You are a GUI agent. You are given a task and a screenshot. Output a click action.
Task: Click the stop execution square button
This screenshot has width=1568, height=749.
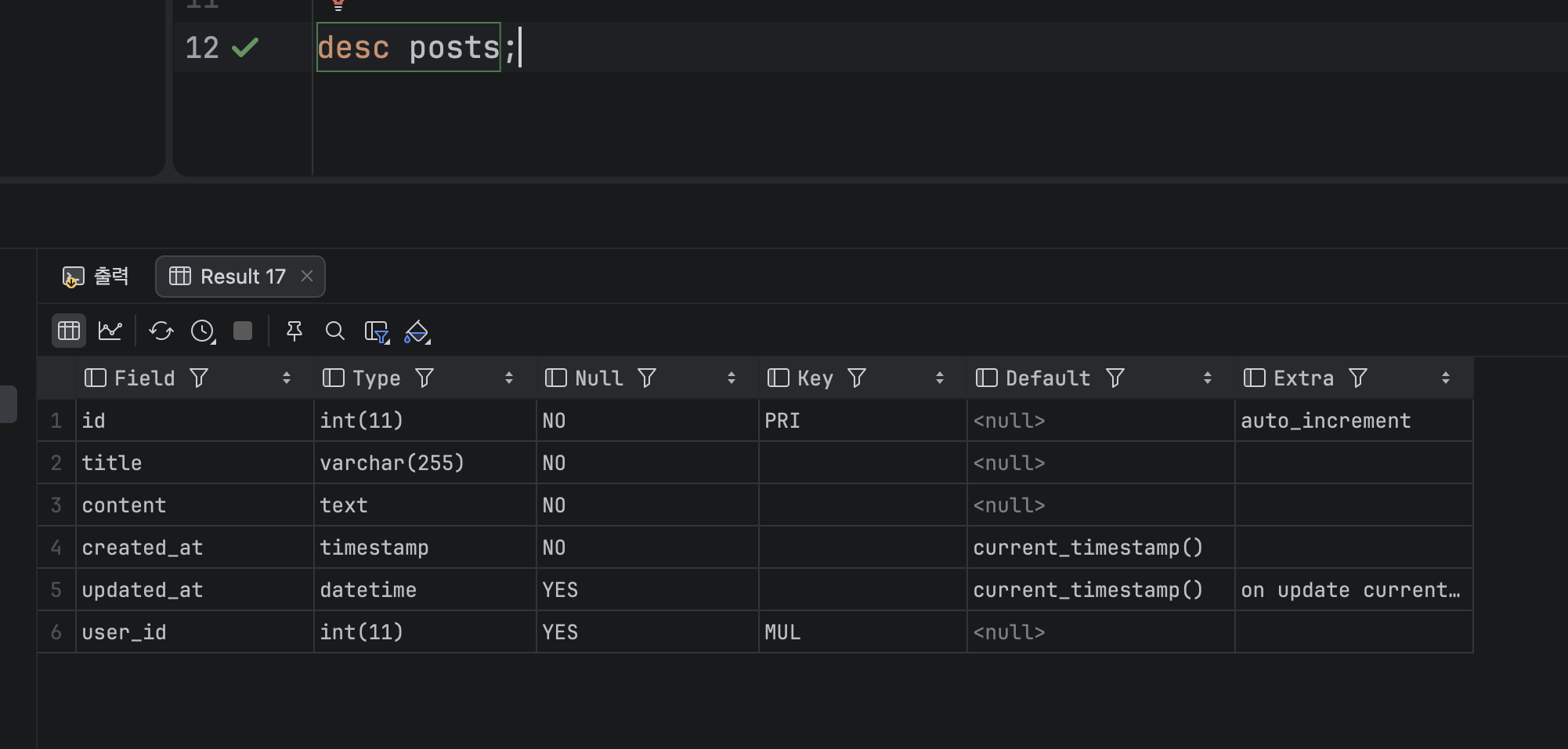tap(243, 331)
